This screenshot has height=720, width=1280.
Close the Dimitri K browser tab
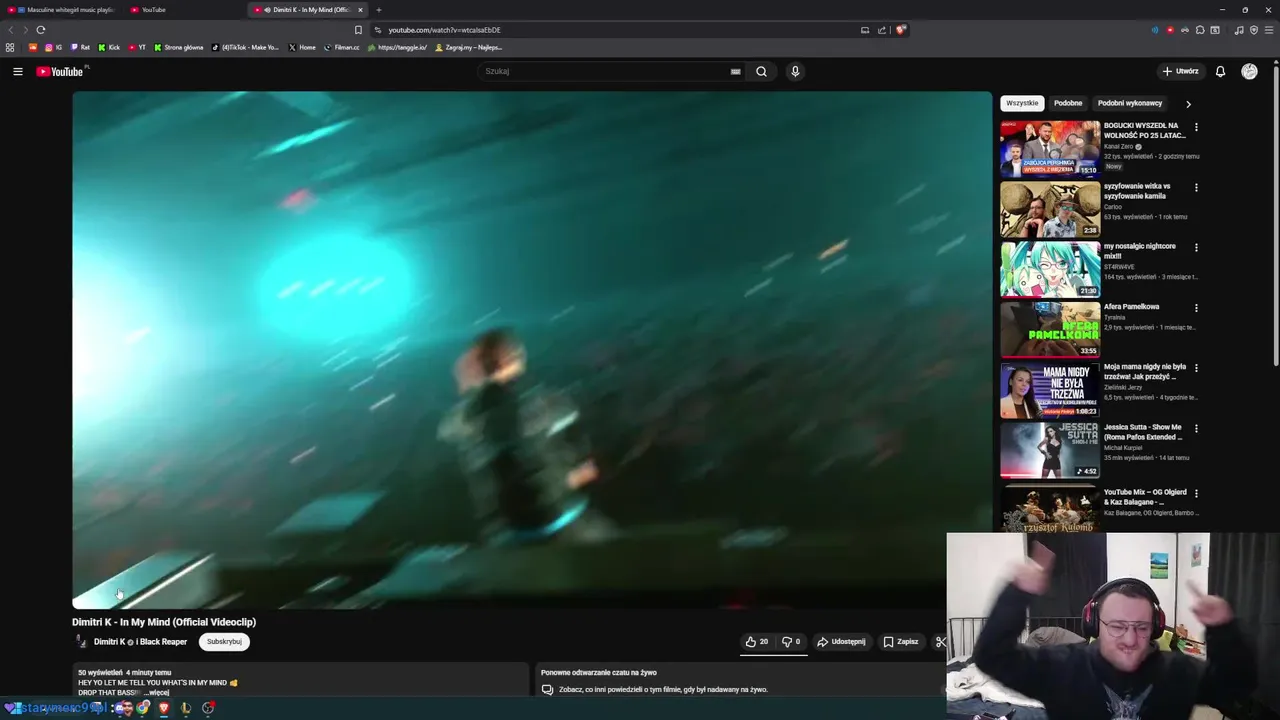(360, 10)
